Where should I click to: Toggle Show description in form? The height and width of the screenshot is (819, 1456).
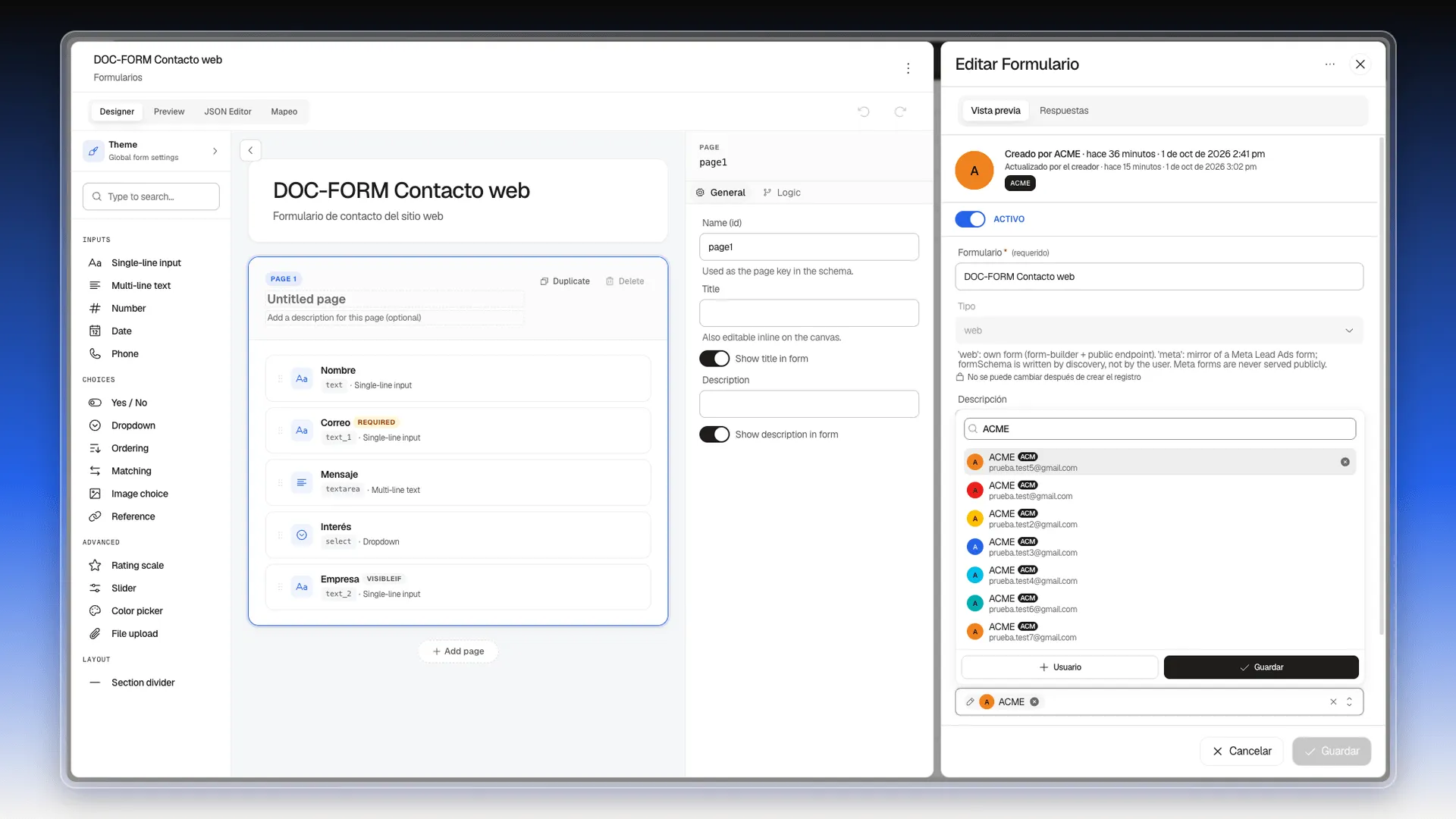tap(714, 435)
